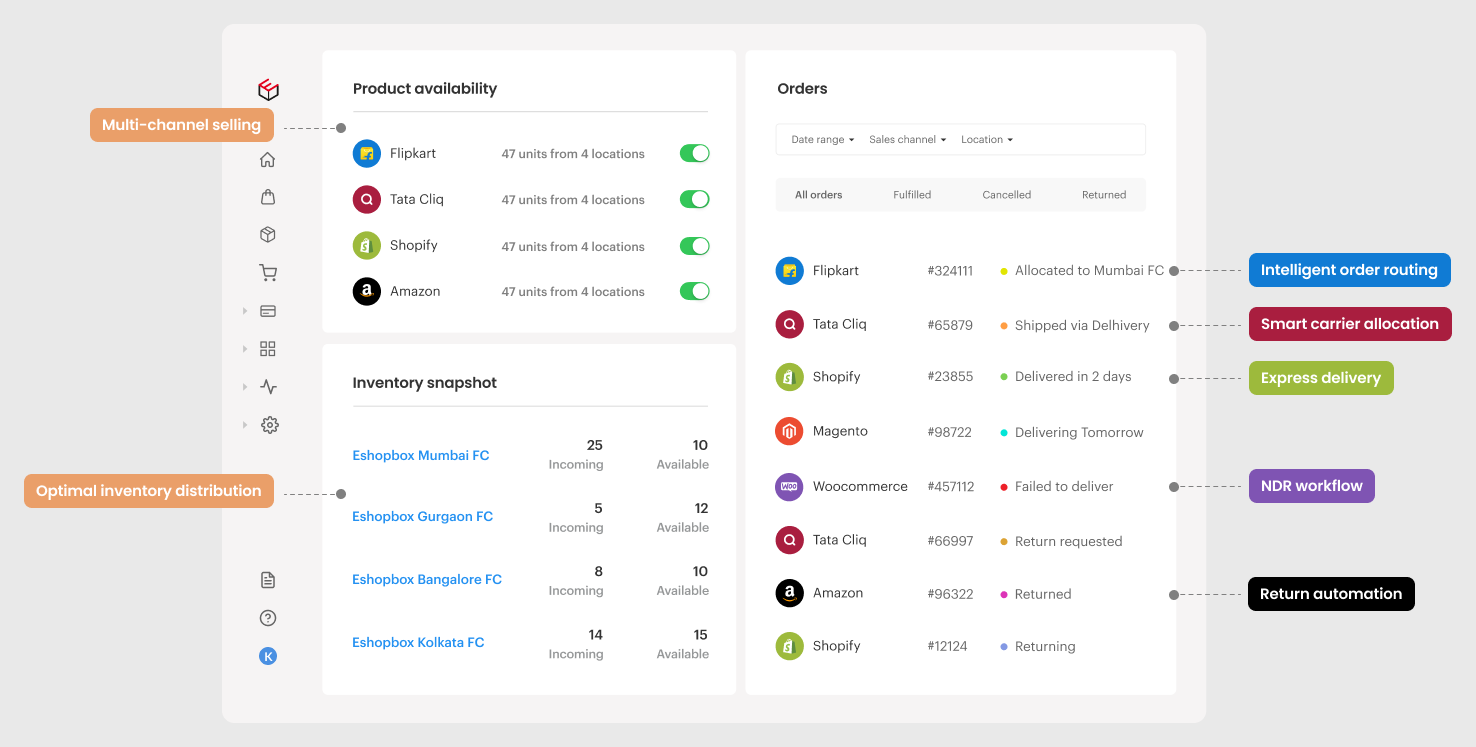
Task: Open the package box icon in the sidebar
Action: click(x=267, y=235)
